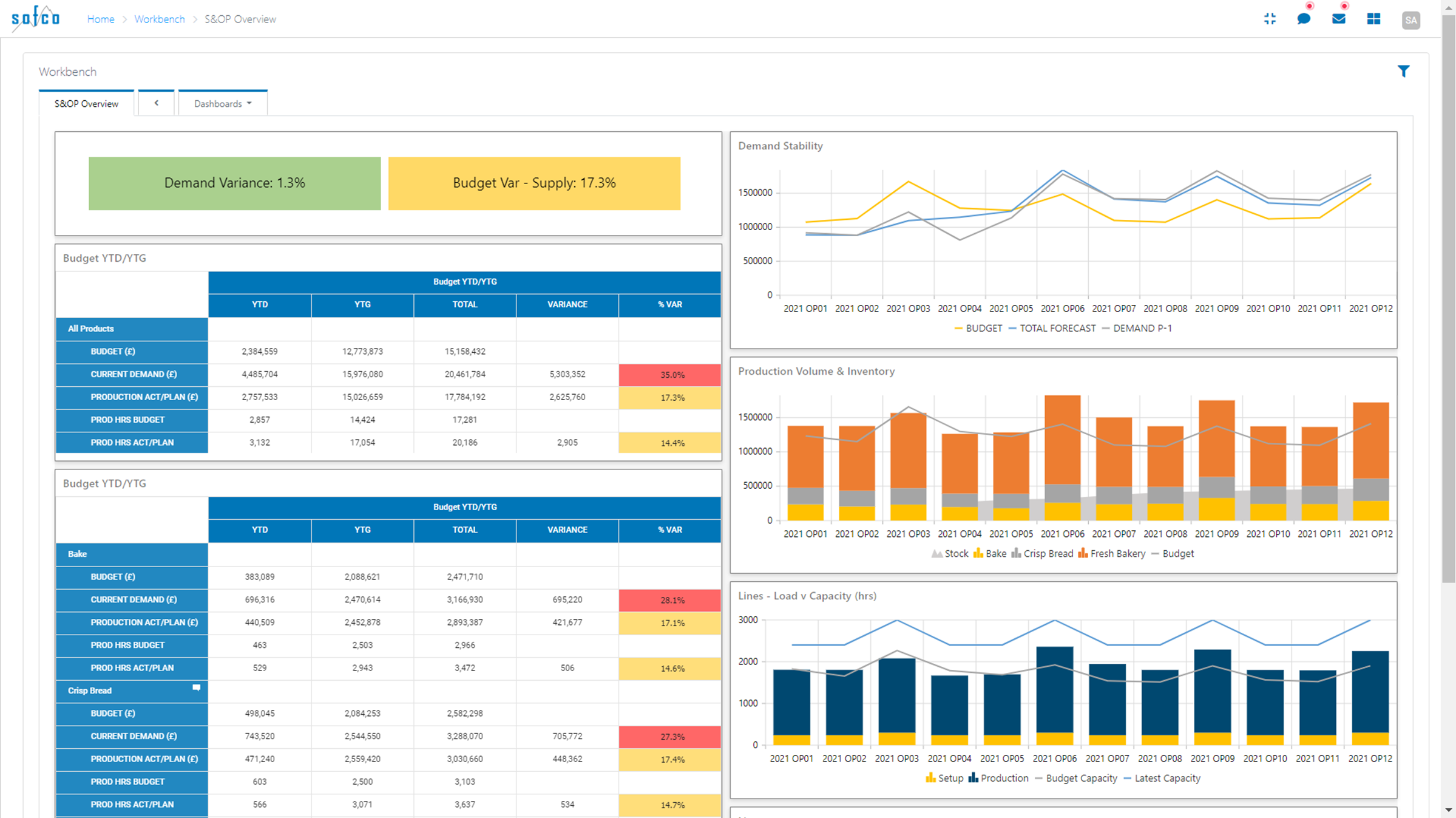Open the mail inbox icon in the header

1339,19
